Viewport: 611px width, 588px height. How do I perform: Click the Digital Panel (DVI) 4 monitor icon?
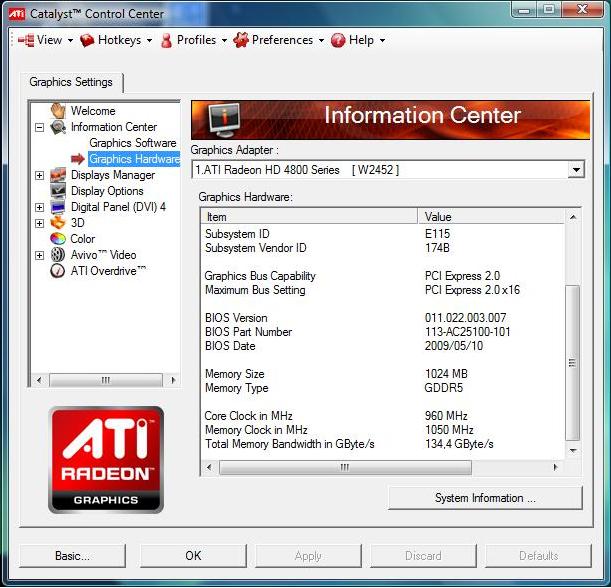pyautogui.click(x=58, y=207)
